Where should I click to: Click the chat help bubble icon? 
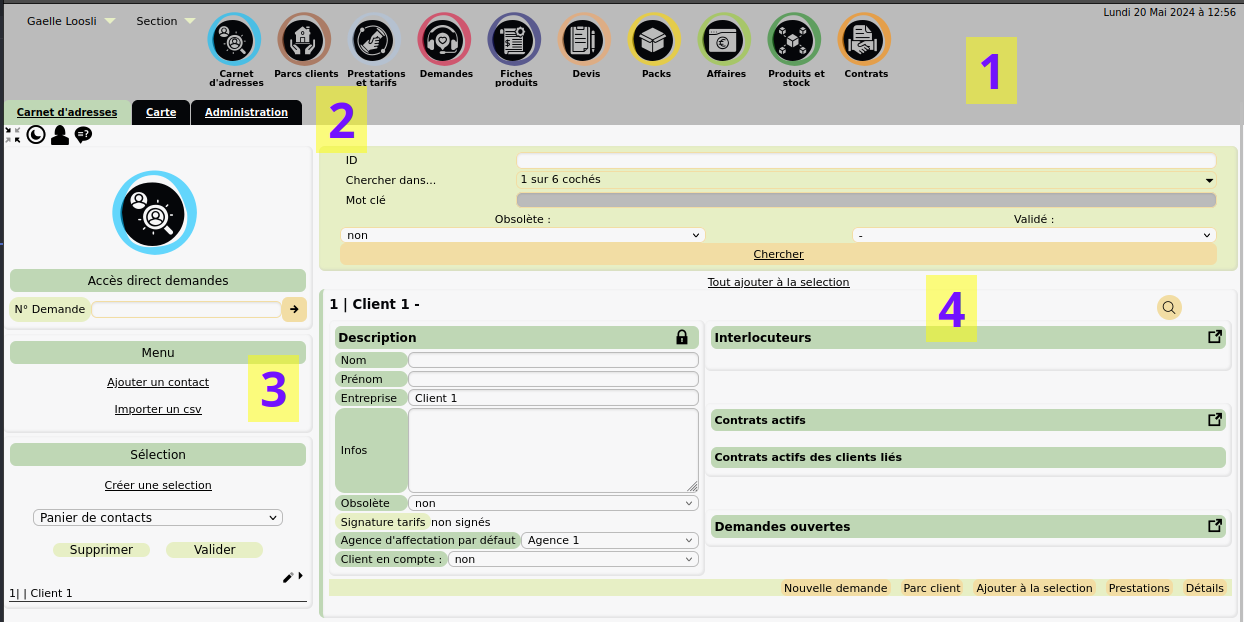coord(83,135)
